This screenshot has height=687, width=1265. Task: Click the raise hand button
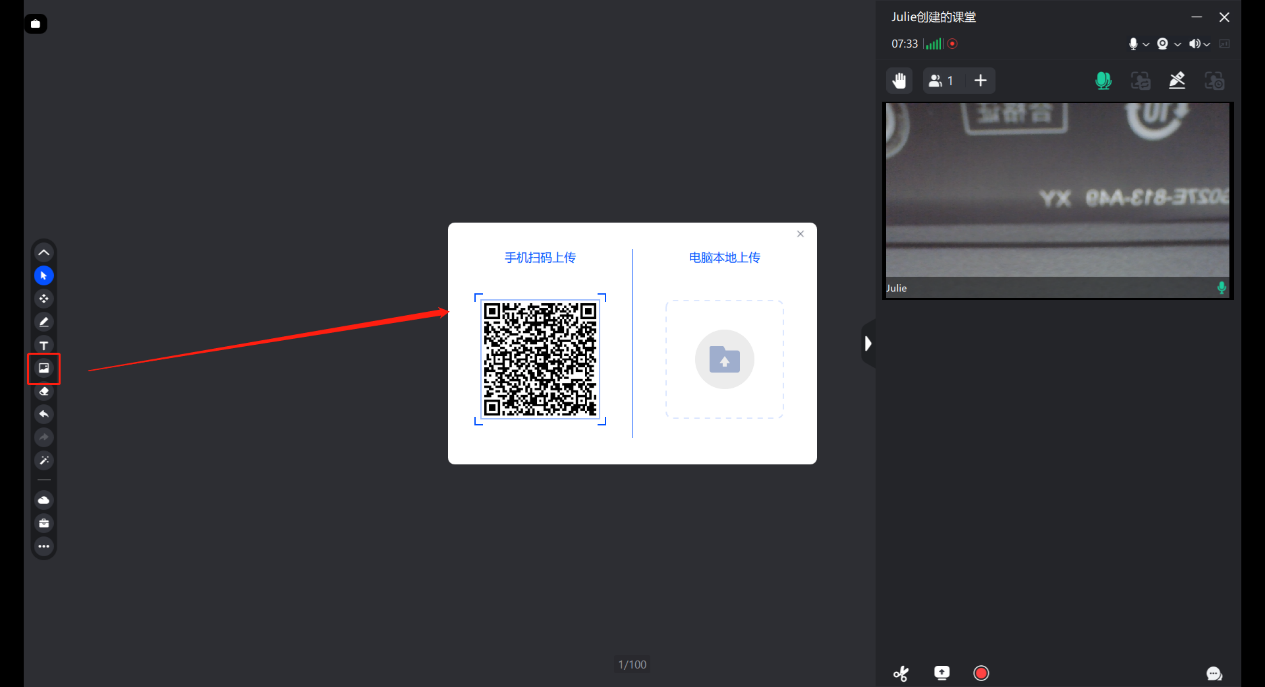click(x=899, y=81)
